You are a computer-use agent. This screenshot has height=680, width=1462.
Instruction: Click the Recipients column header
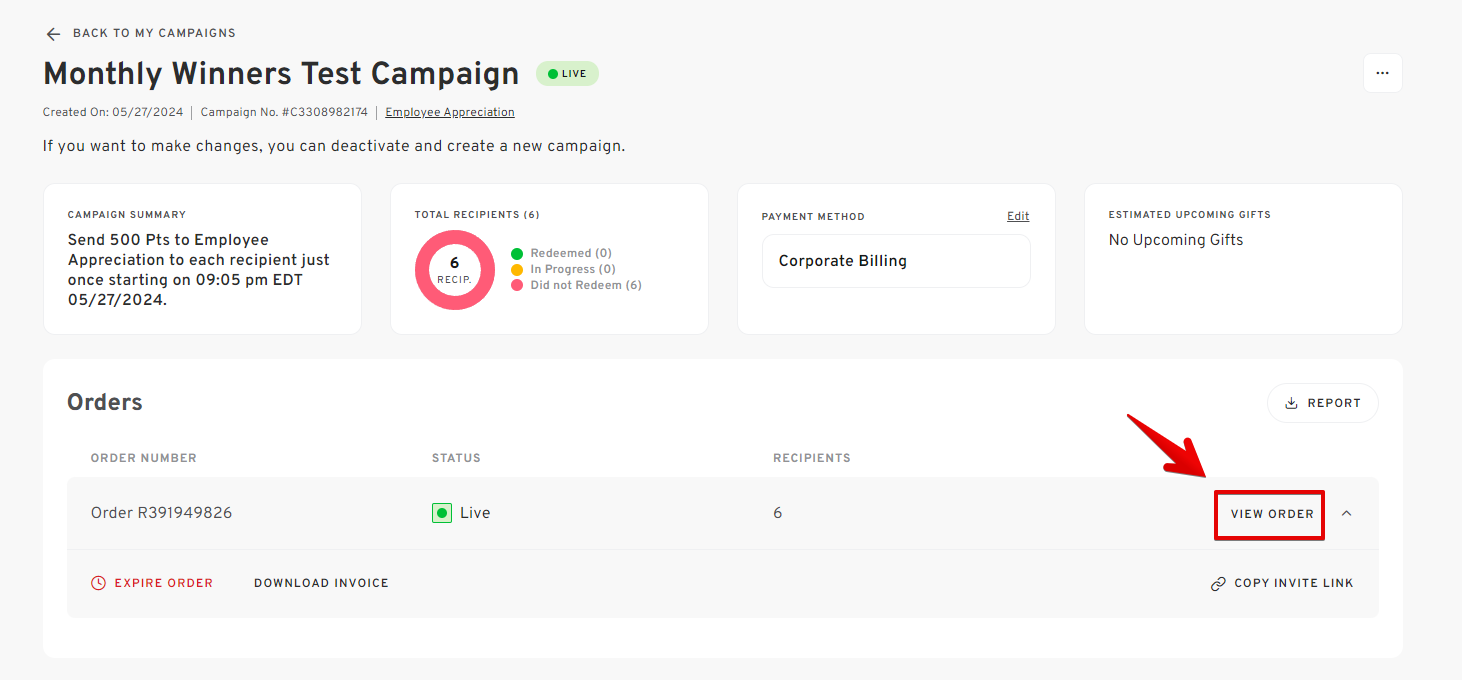[x=812, y=458]
